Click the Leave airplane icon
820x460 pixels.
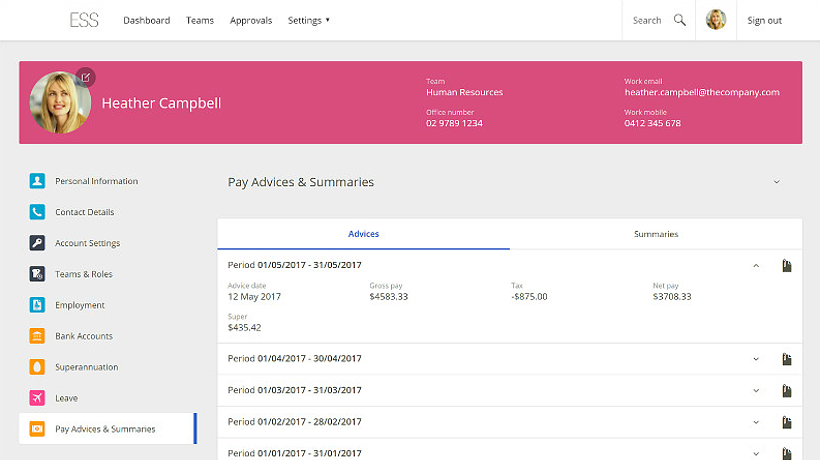click(x=37, y=398)
